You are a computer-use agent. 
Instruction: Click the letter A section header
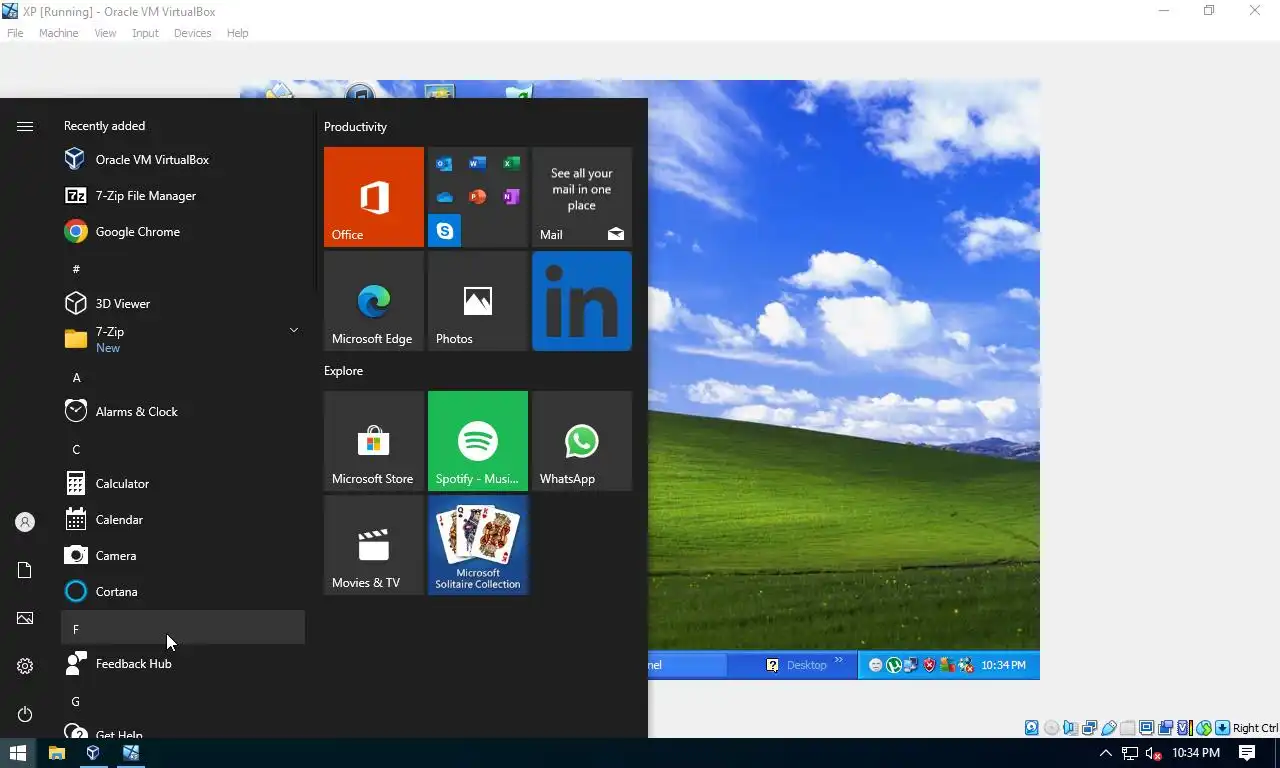pyautogui.click(x=183, y=377)
